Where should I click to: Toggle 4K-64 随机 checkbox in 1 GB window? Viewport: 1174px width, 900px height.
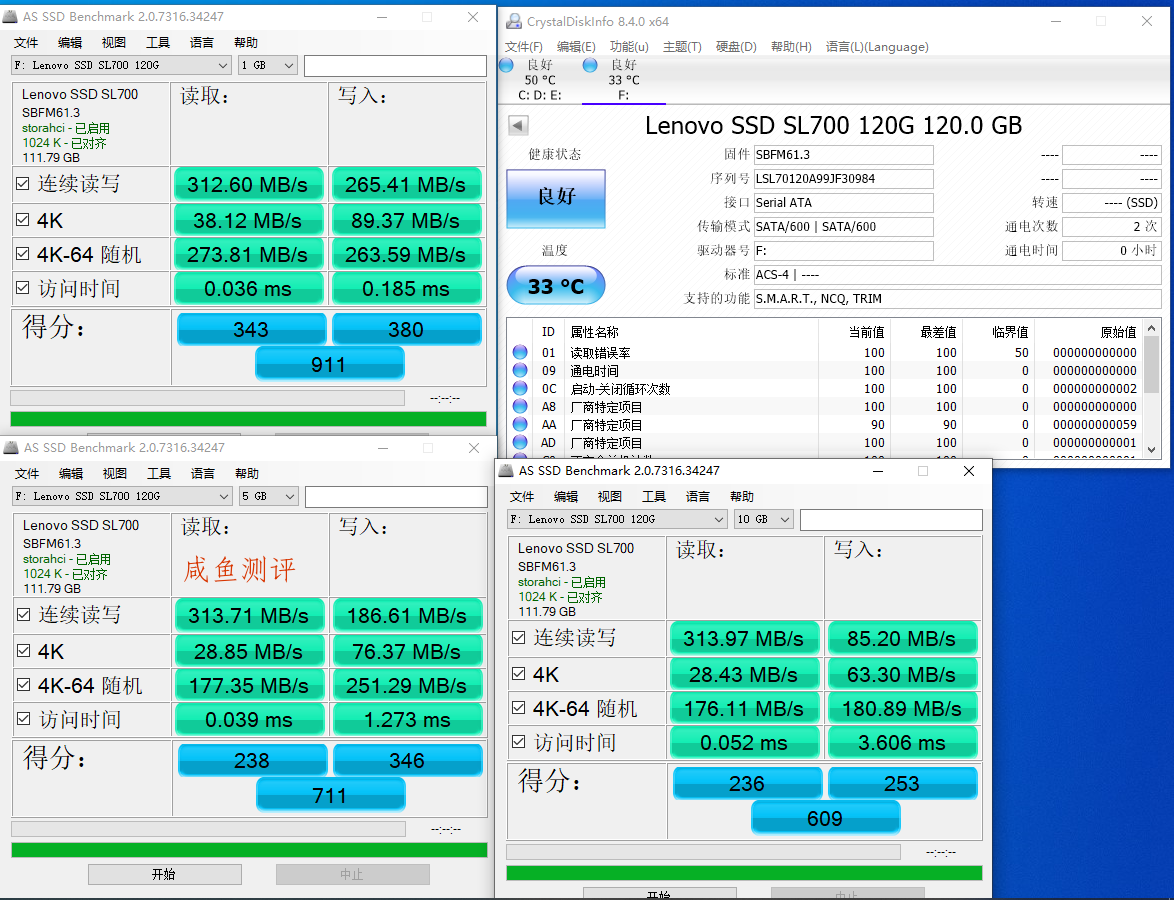23,254
